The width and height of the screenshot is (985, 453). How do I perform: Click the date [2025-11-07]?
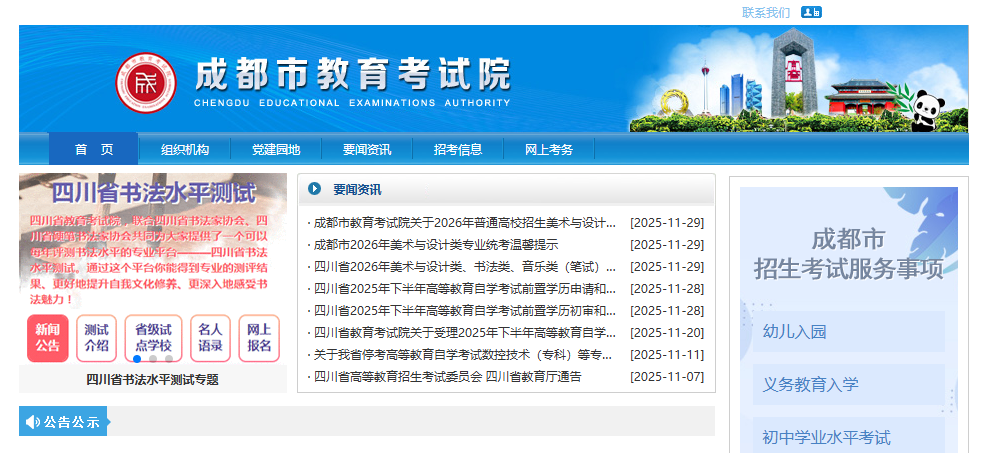pos(667,377)
